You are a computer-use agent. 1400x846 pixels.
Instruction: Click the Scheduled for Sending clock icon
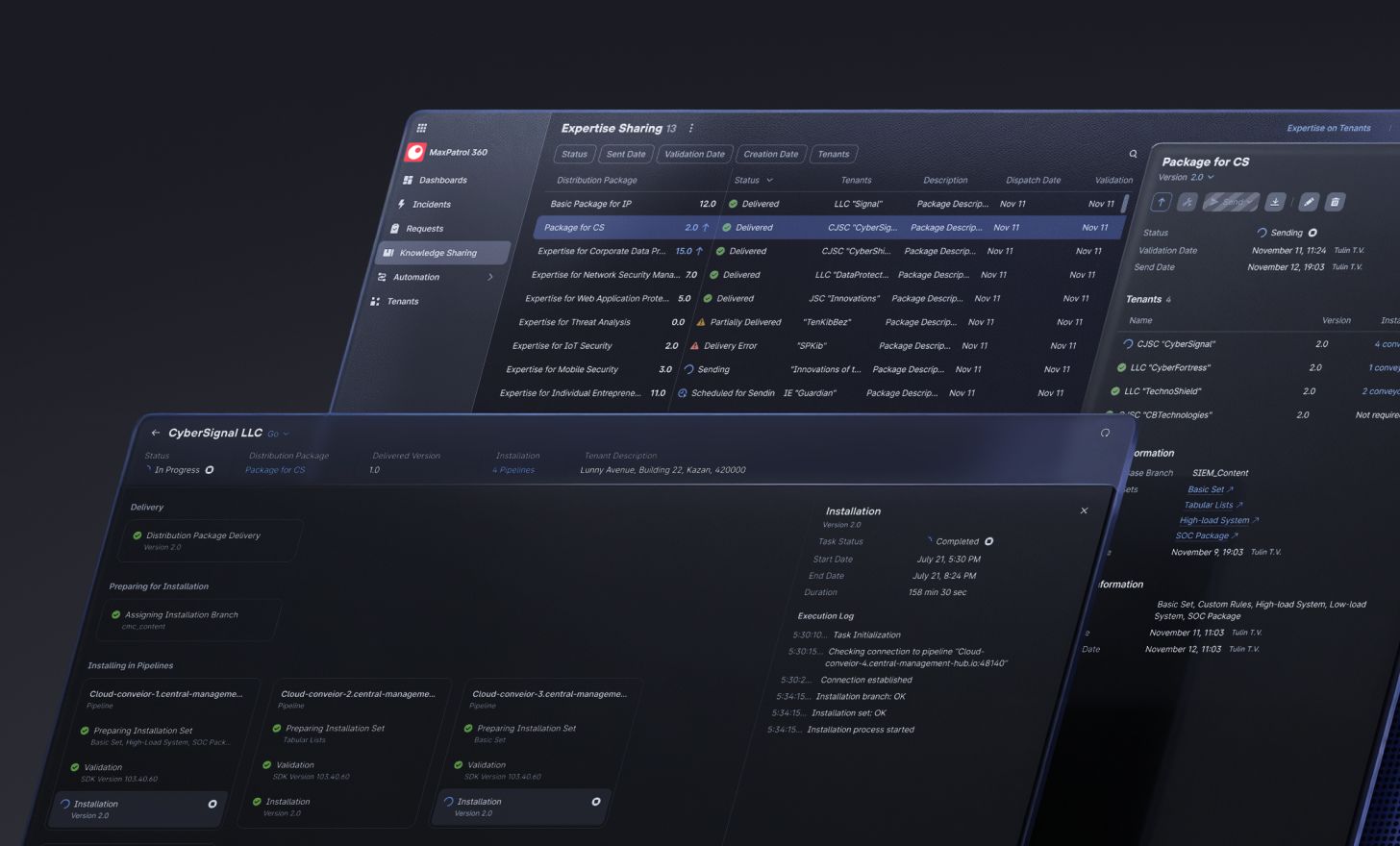point(683,393)
